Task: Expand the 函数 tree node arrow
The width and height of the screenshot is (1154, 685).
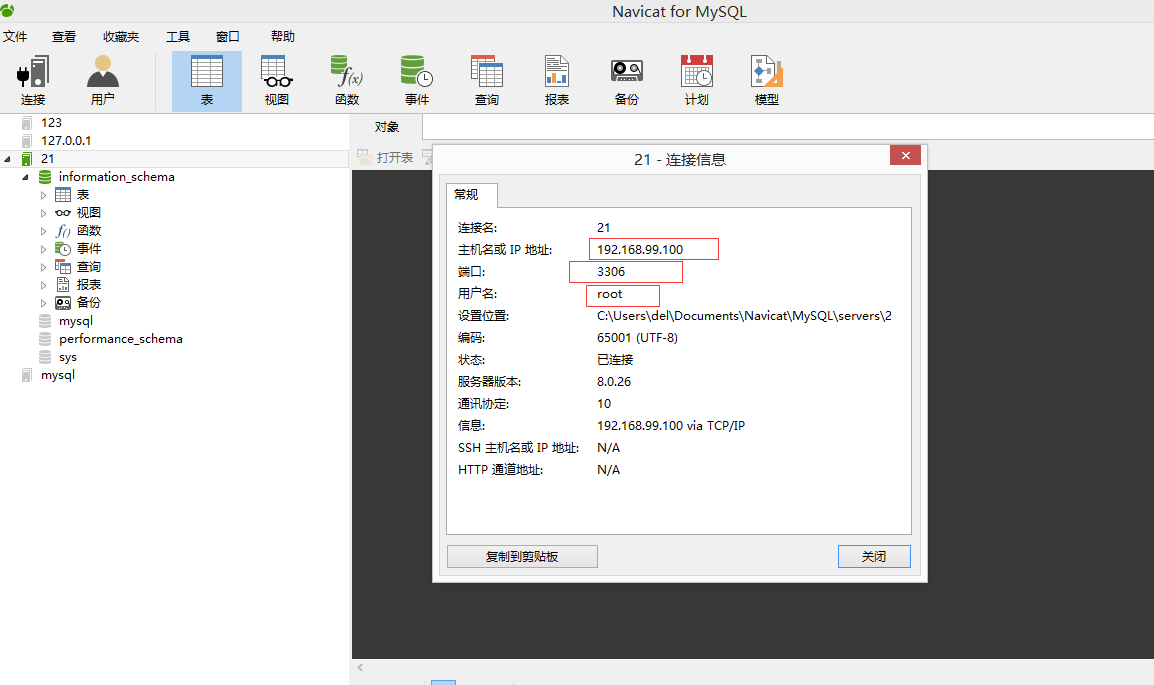Action: [43, 232]
